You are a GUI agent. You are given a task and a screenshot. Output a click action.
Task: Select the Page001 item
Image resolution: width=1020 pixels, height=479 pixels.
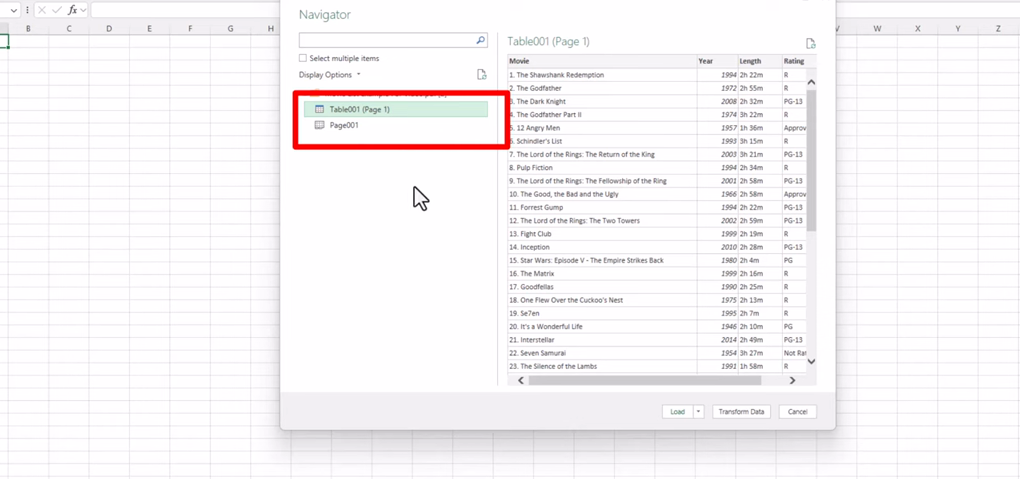point(344,125)
